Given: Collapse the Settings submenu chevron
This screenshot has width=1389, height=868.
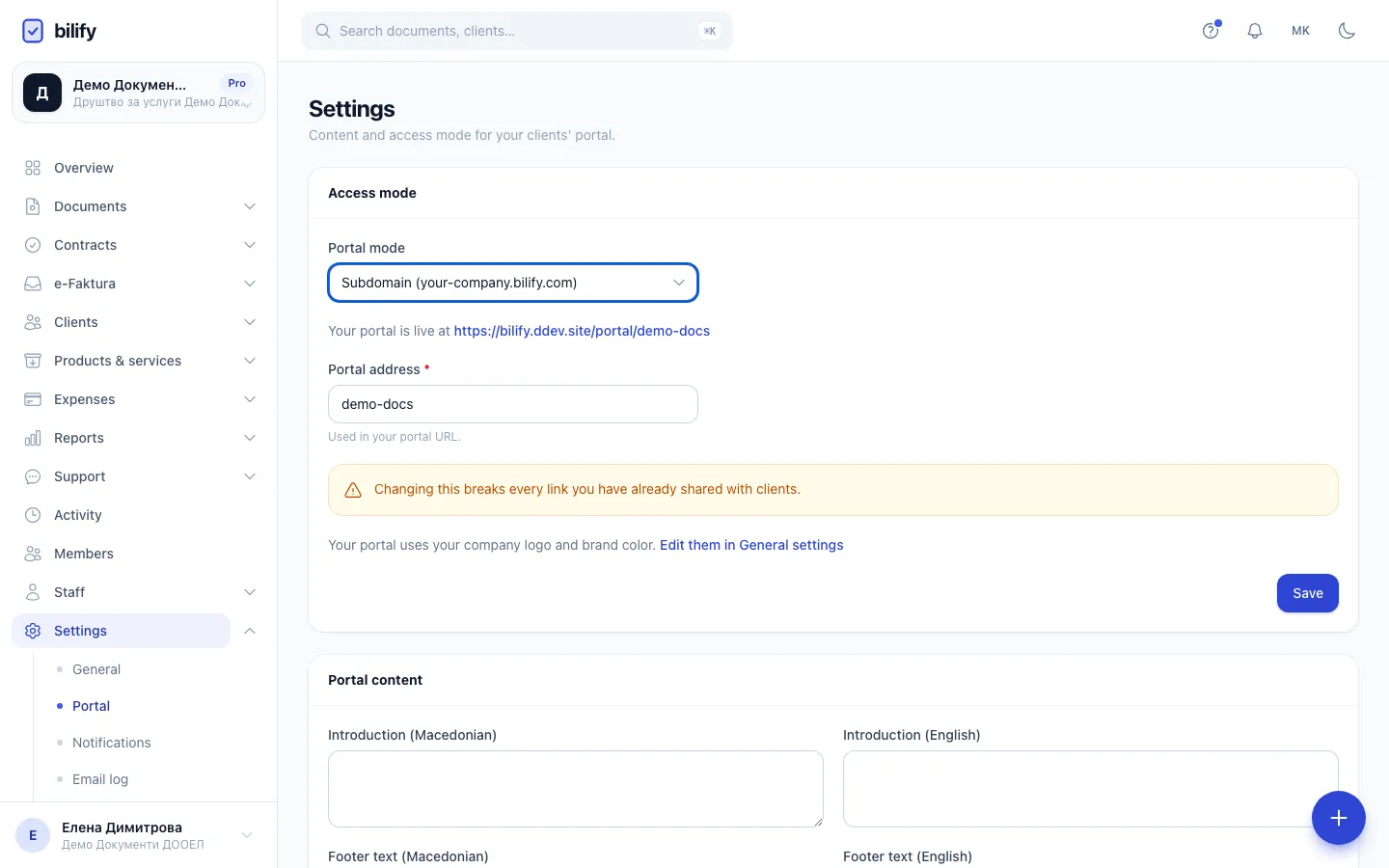Looking at the screenshot, I should pos(250,631).
